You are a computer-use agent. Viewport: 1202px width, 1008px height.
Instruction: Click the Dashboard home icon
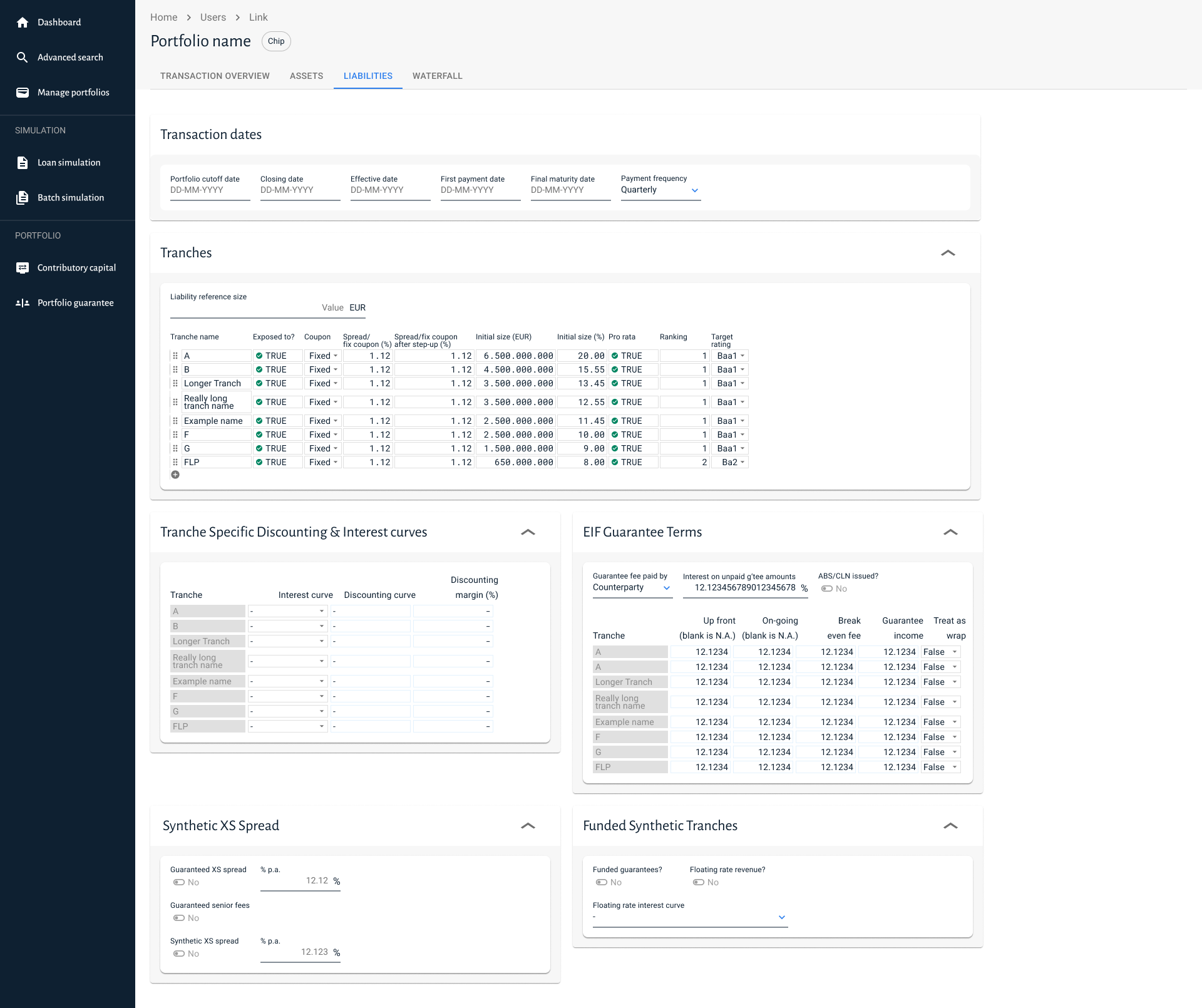pyautogui.click(x=23, y=23)
